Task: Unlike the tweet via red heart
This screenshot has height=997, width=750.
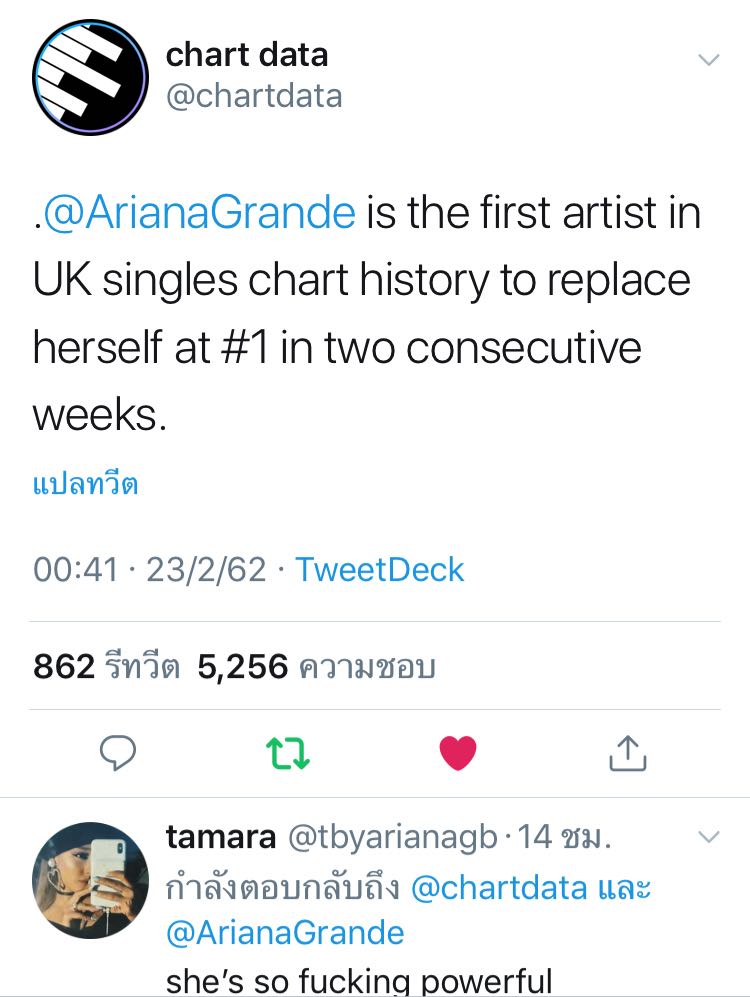Action: pyautogui.click(x=459, y=753)
